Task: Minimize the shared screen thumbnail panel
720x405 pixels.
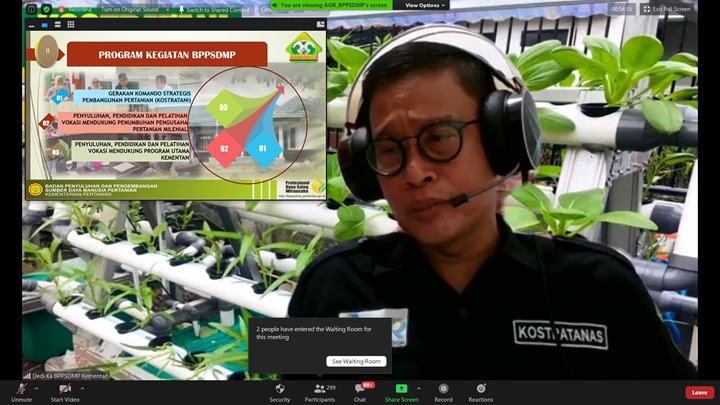Action: click(x=31, y=25)
